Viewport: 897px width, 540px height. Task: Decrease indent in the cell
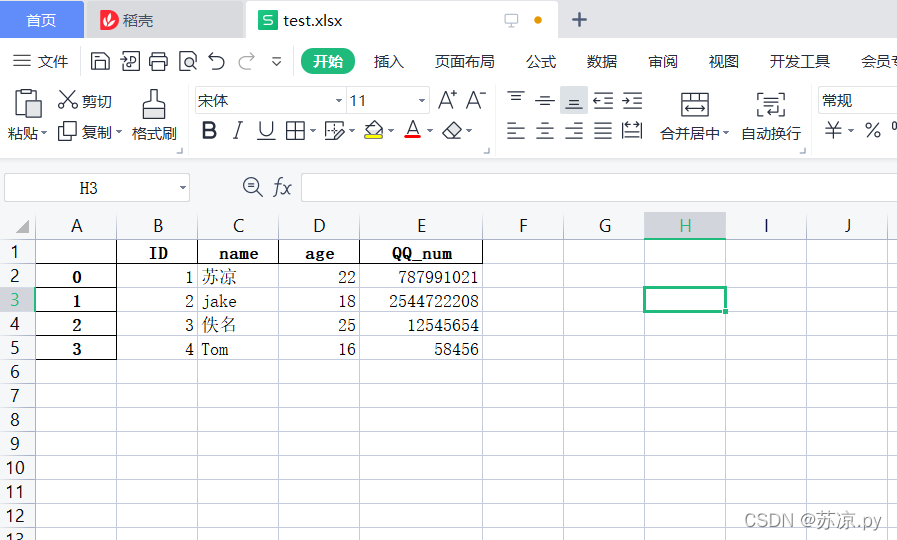coord(603,101)
